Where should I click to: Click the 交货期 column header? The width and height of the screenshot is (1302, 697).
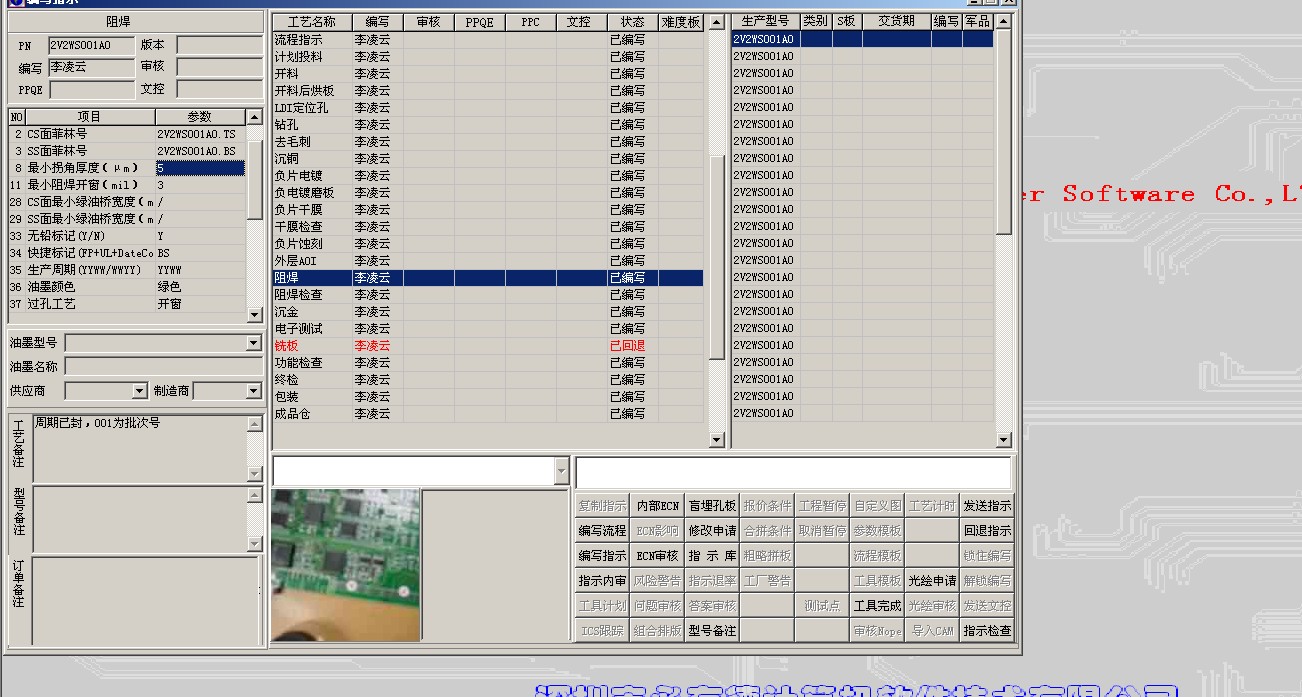(896, 21)
